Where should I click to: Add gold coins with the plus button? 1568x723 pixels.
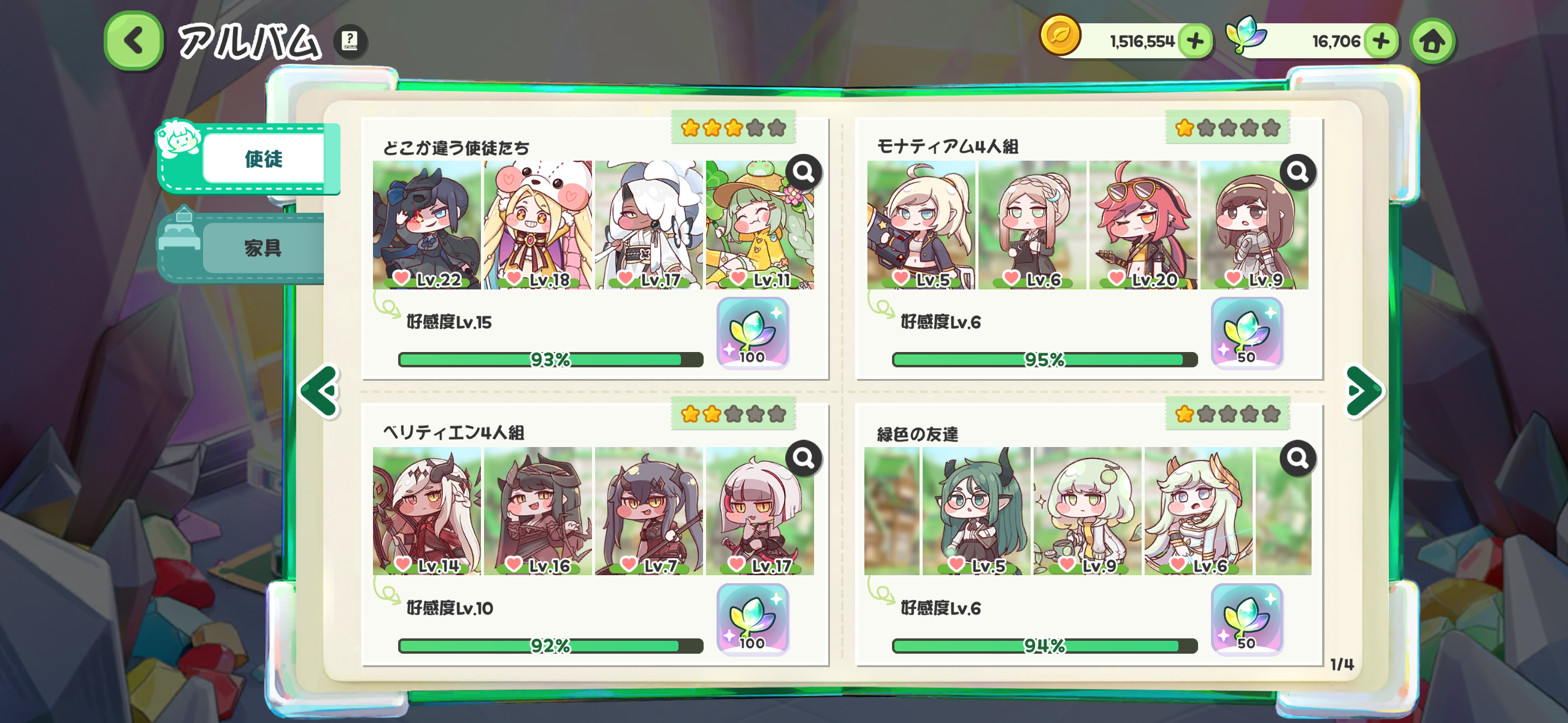click(x=1195, y=41)
